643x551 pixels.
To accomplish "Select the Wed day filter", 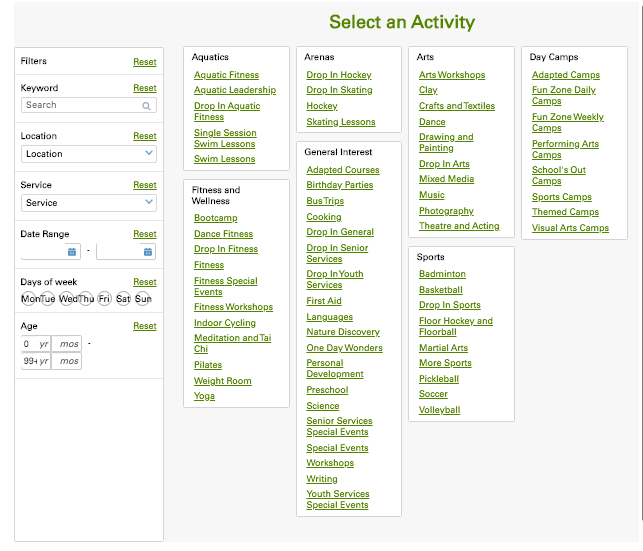I will [67, 299].
